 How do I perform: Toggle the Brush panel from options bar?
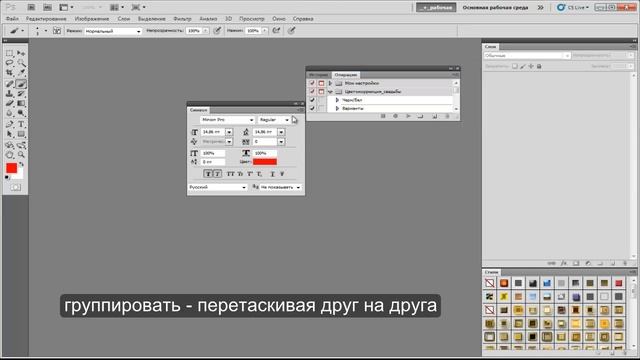[57, 31]
